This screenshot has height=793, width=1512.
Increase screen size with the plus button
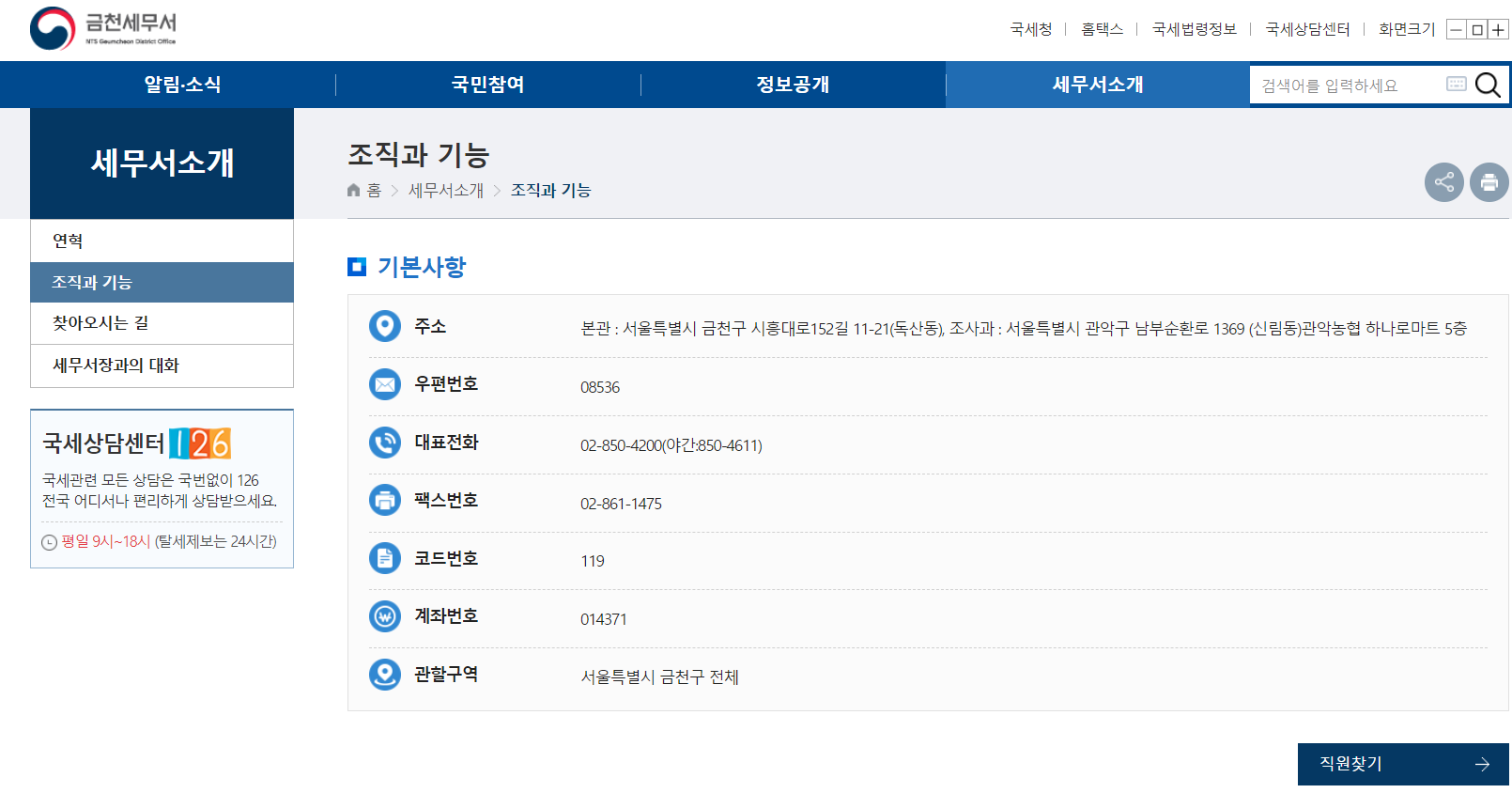tap(1499, 30)
